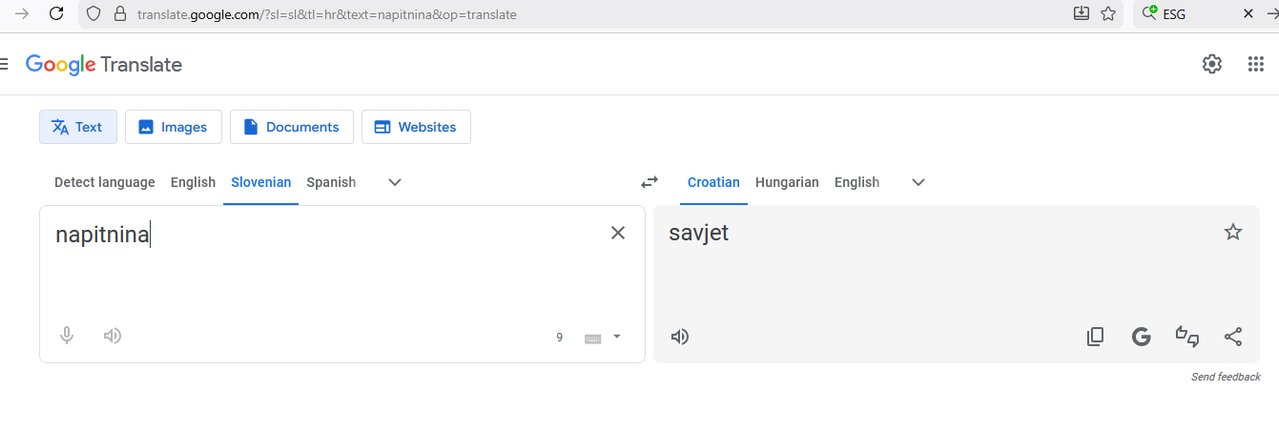Open the virtual keyboard input options arrow

click(x=617, y=336)
